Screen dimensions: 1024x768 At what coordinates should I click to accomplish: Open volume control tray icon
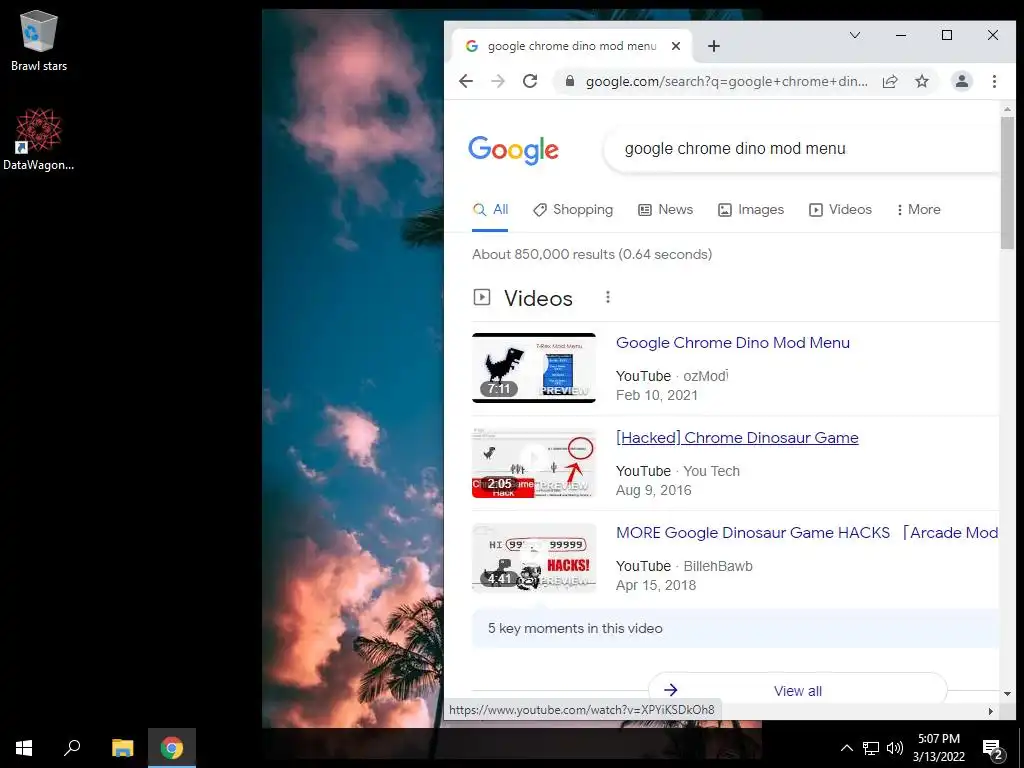coord(895,748)
